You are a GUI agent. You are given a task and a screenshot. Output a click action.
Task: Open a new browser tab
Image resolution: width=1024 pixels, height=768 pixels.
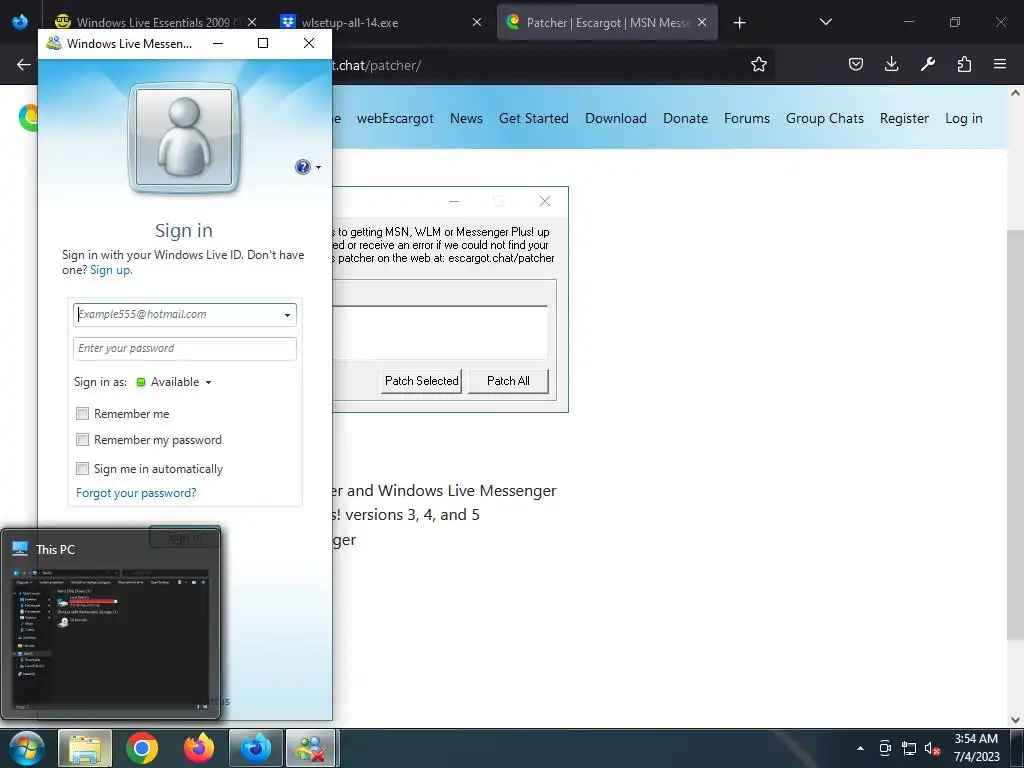(739, 23)
